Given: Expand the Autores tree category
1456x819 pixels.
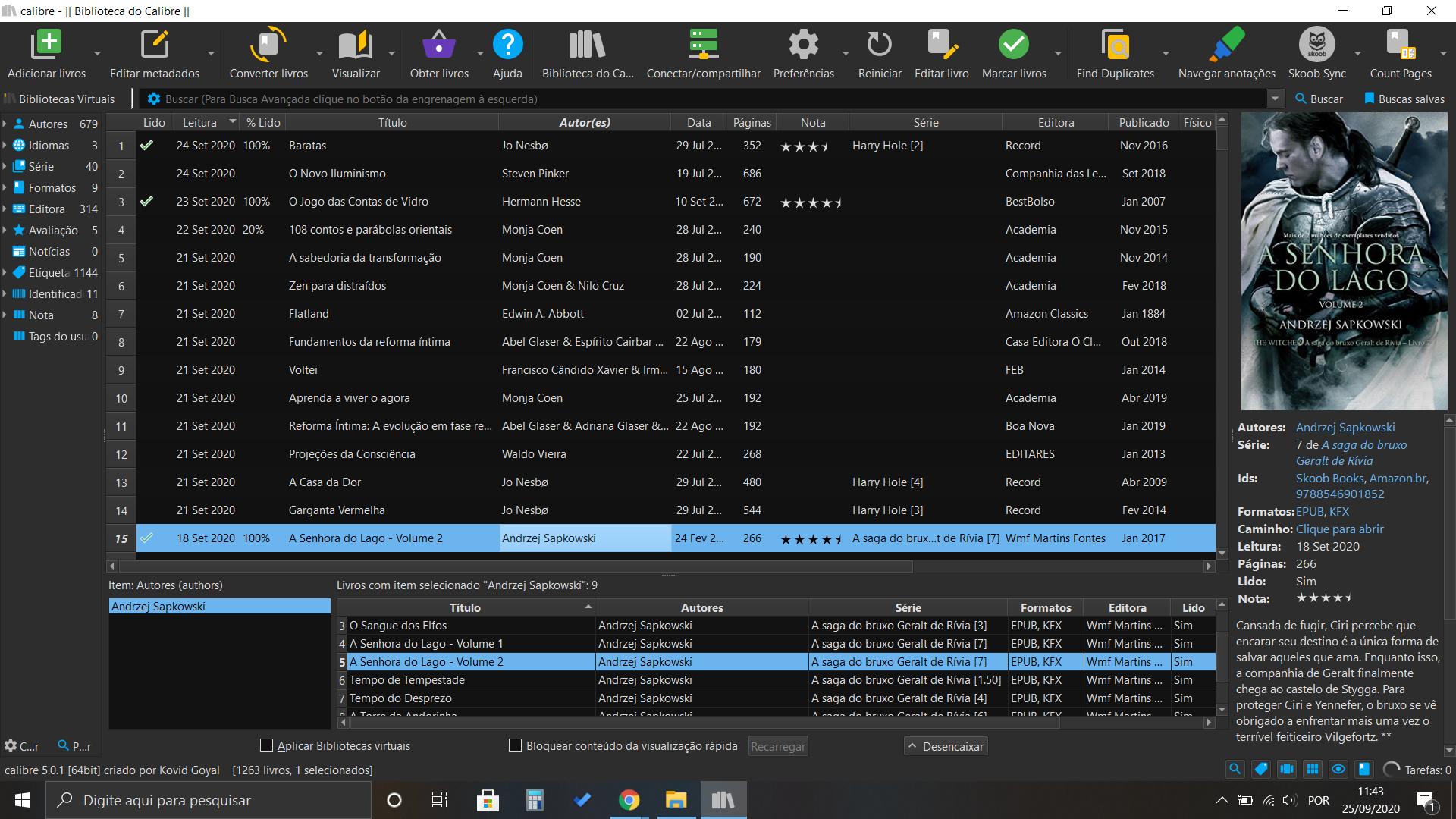Looking at the screenshot, I should (x=5, y=124).
